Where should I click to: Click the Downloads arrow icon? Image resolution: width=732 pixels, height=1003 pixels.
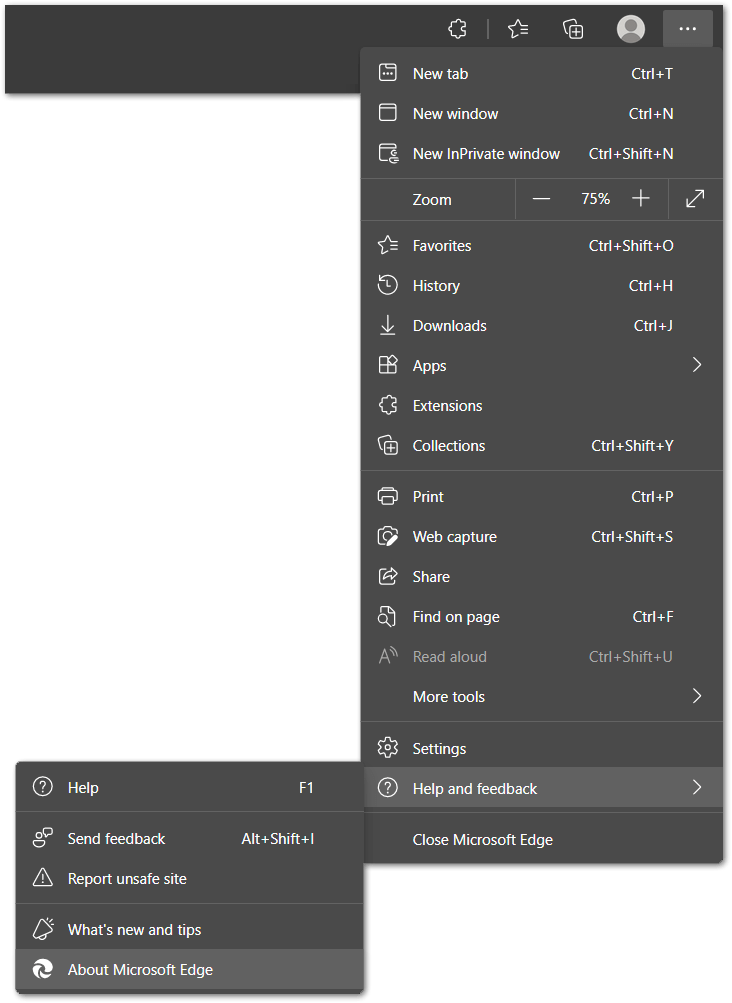tap(388, 325)
